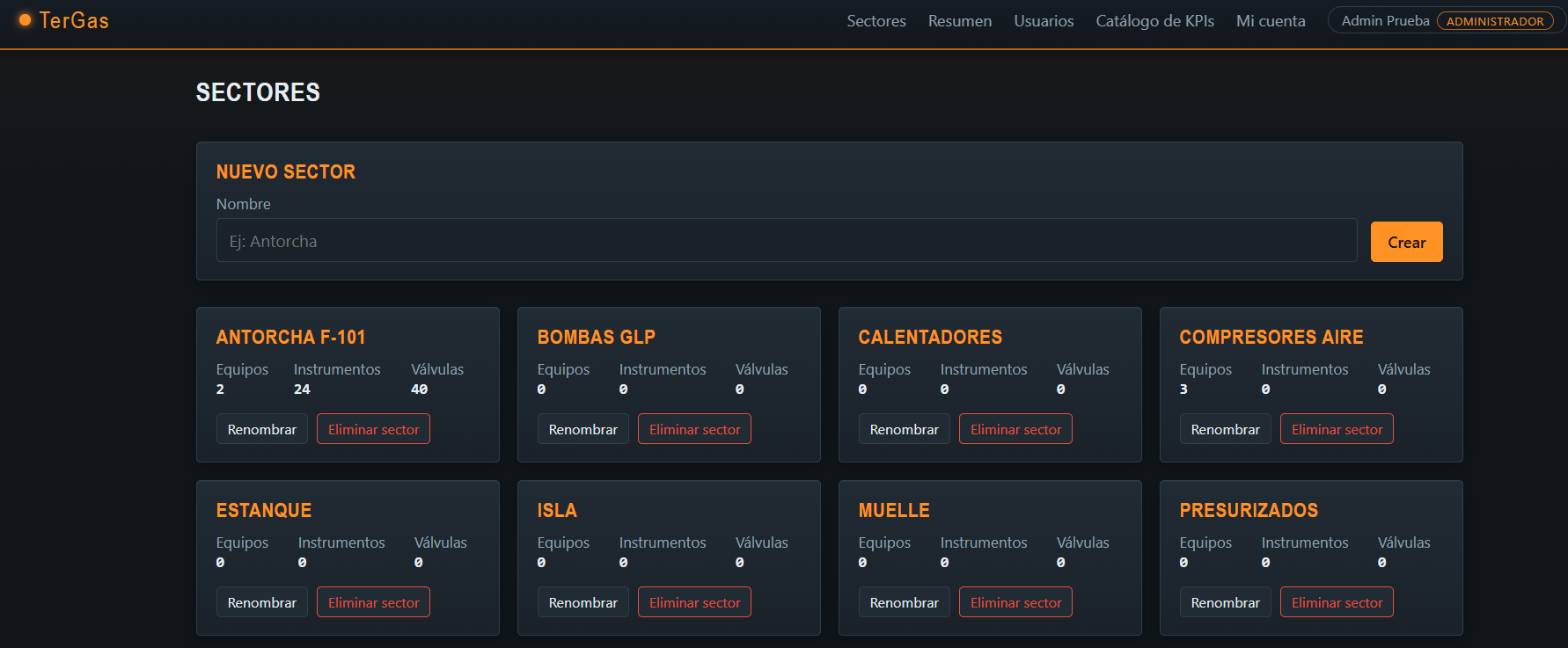Open the Sectores menu item
Image resolution: width=1568 pixels, height=648 pixels.
click(876, 21)
